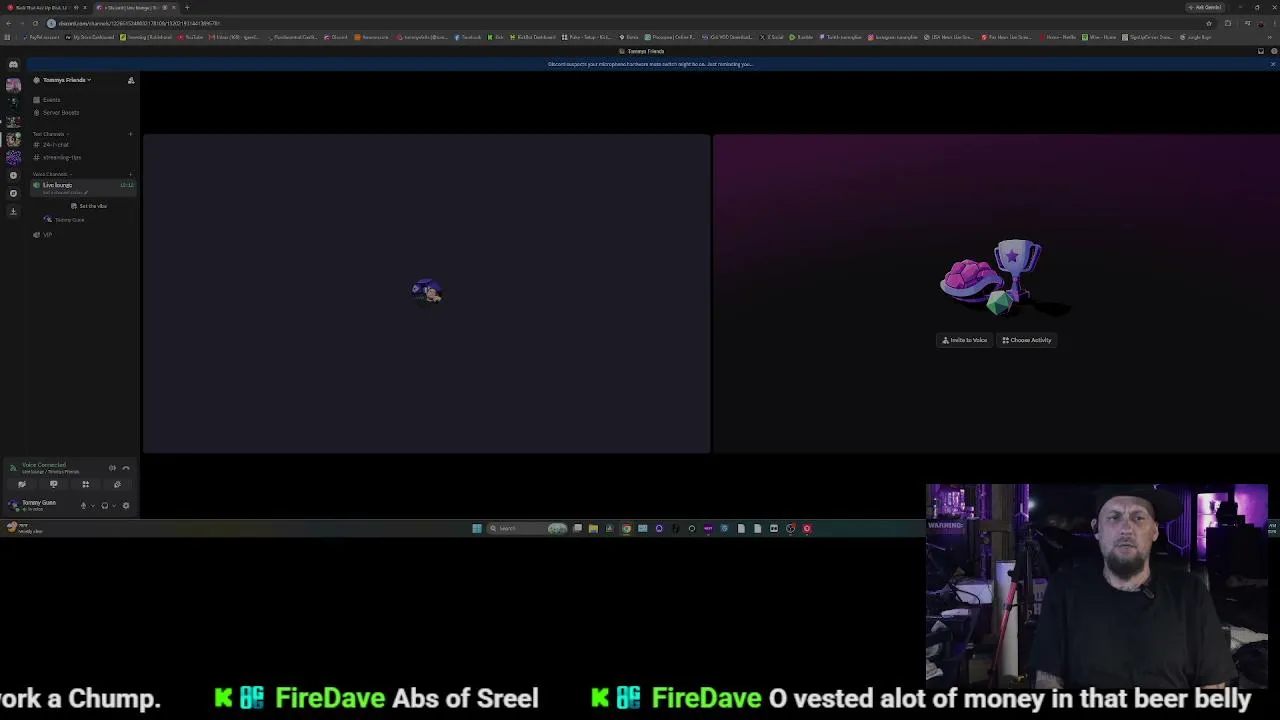Open the purple app icon on the taskbar
Image resolution: width=1280 pixels, height=720 pixels.
708,528
